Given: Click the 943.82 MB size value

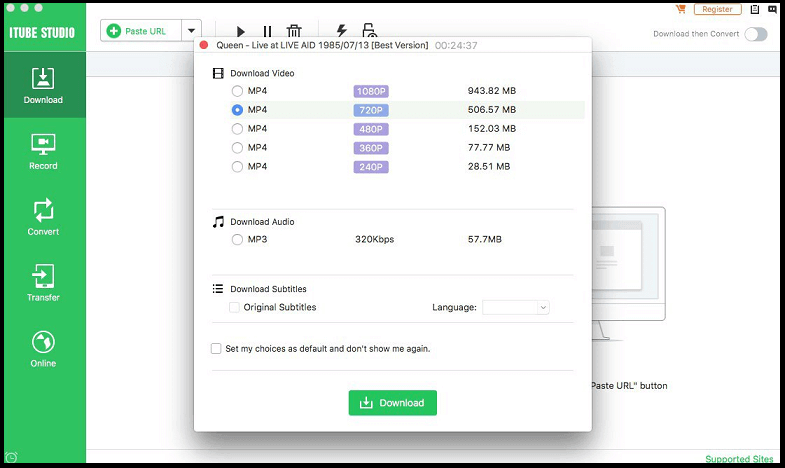Looking at the screenshot, I should (492, 91).
